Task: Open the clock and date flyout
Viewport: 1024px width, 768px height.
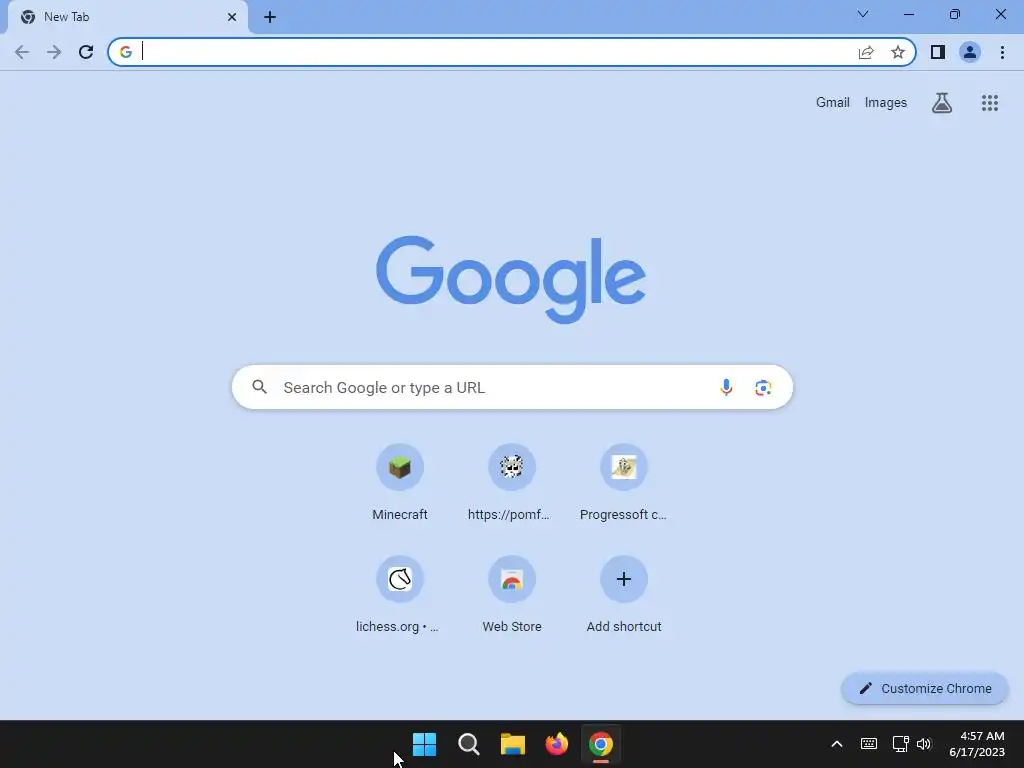Action: click(x=977, y=744)
